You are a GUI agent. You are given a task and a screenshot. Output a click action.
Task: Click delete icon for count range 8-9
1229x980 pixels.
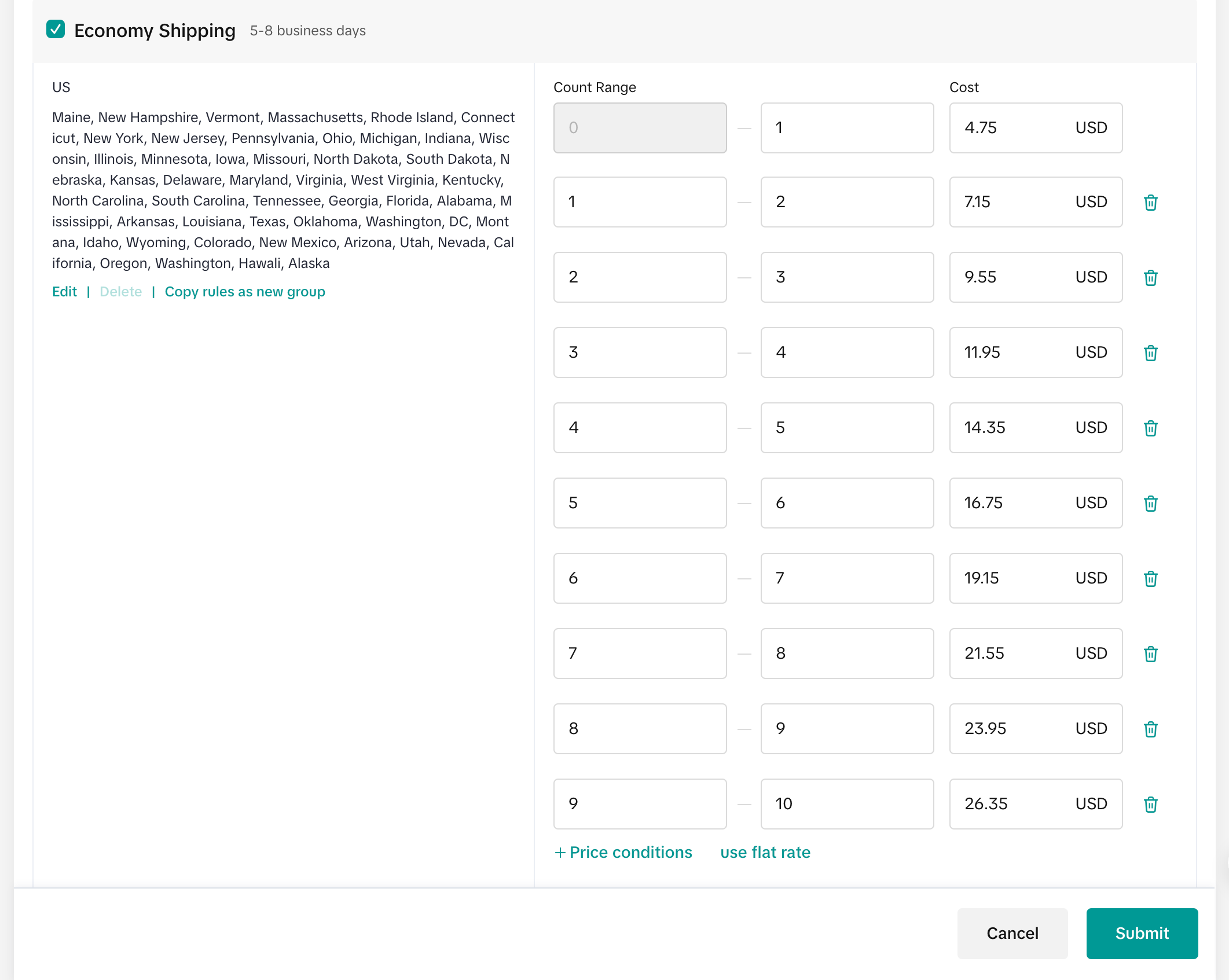1150,729
